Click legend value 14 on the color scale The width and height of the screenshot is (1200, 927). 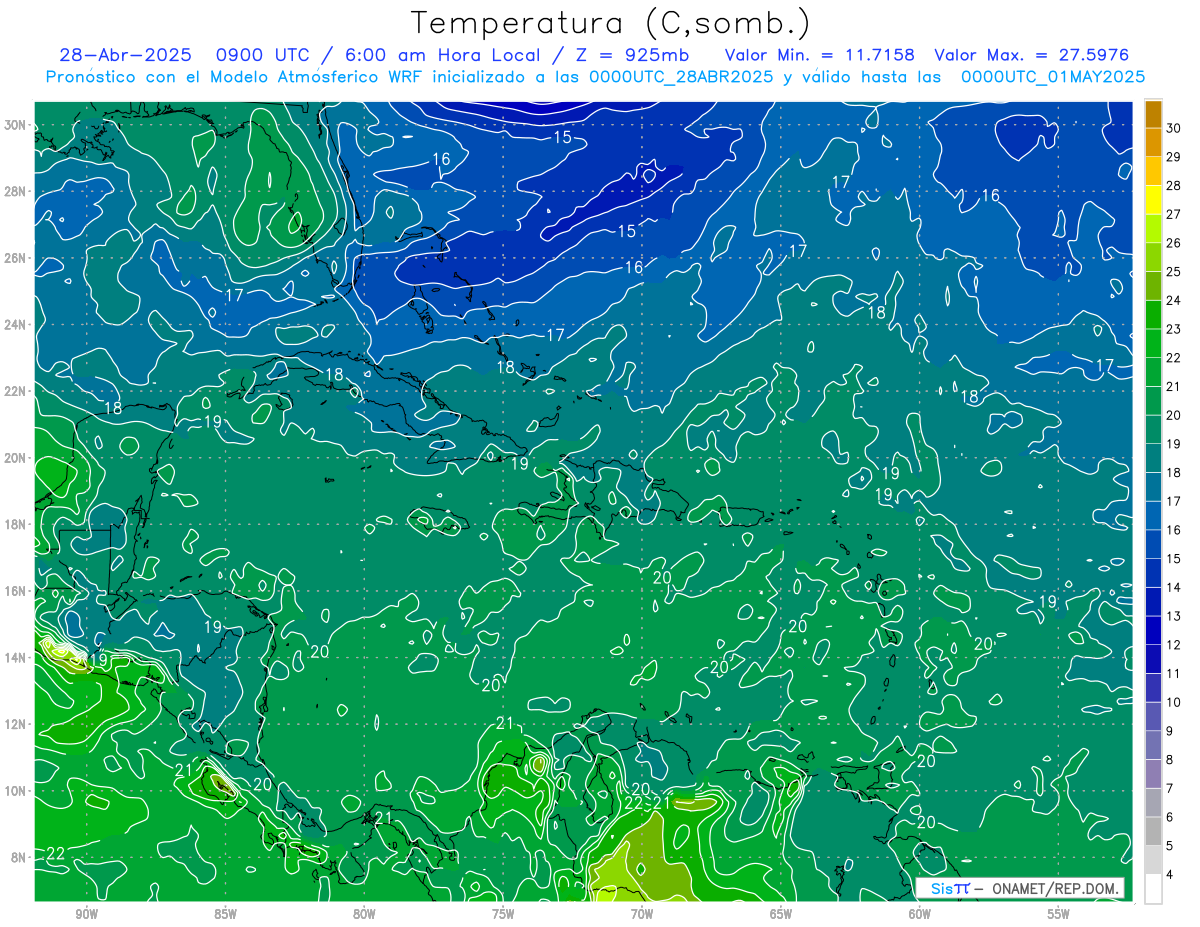click(x=1174, y=588)
